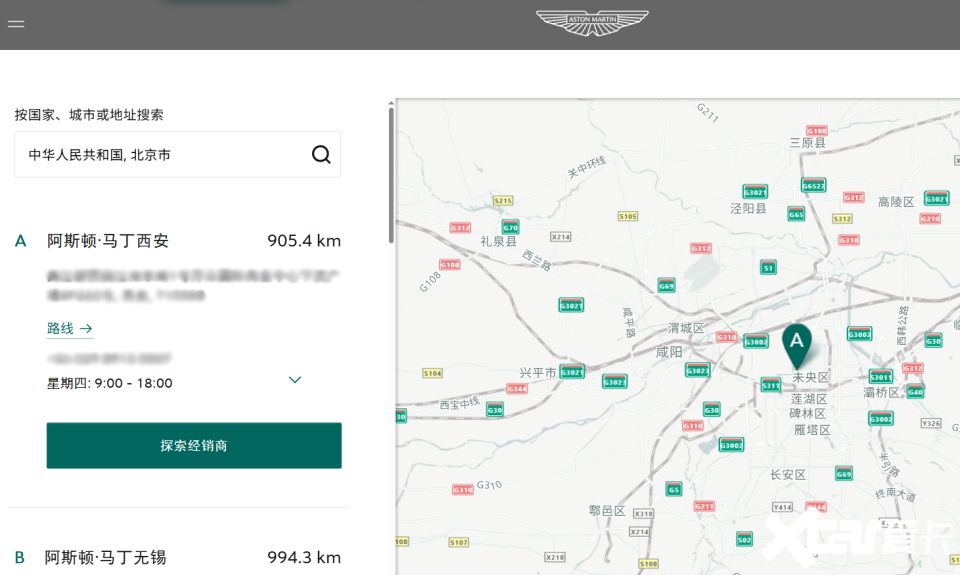
Task: Click the X214 road badge near 礼泉县
Action: pos(560,236)
